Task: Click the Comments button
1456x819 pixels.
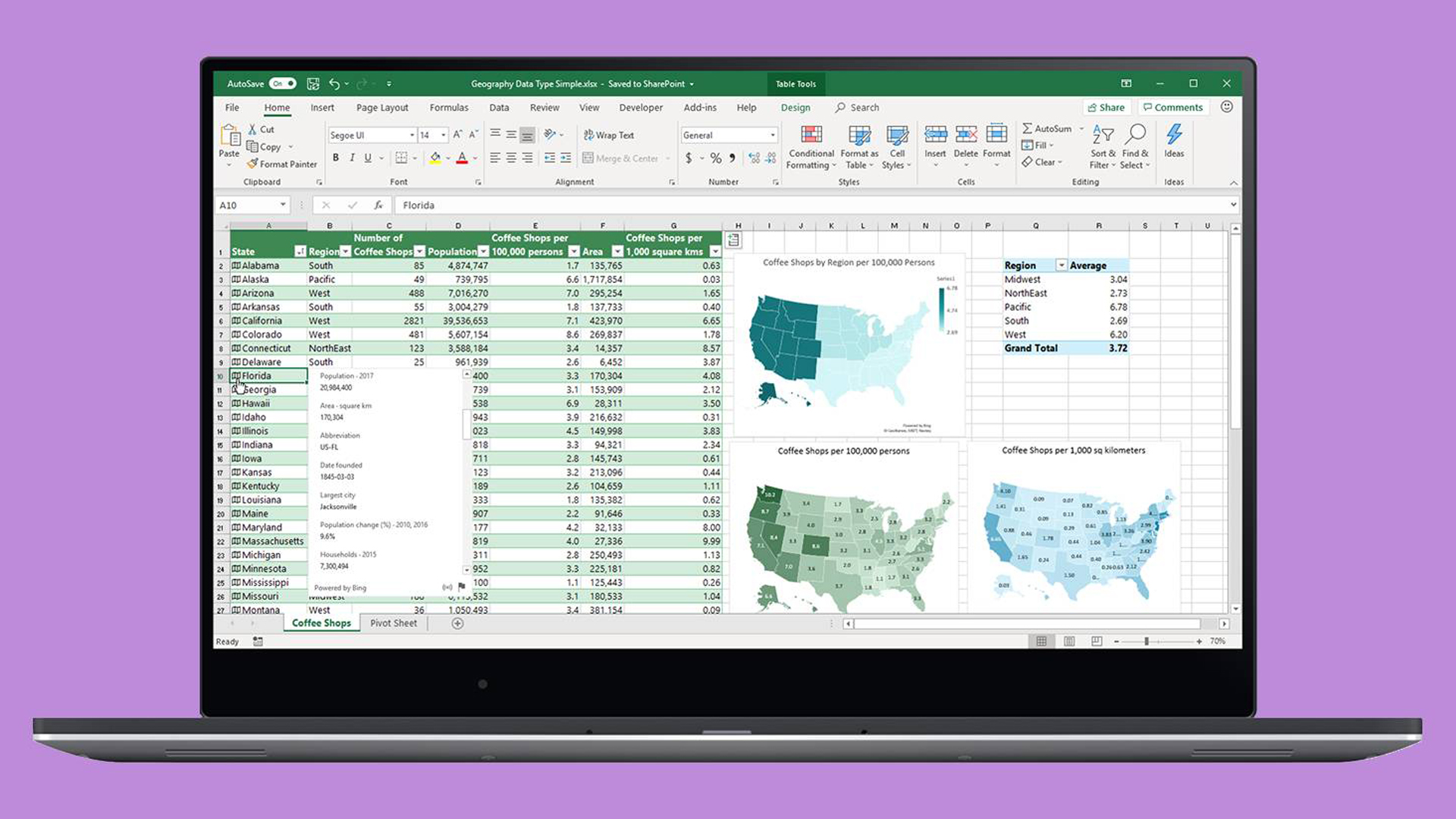Action: coord(1177,106)
